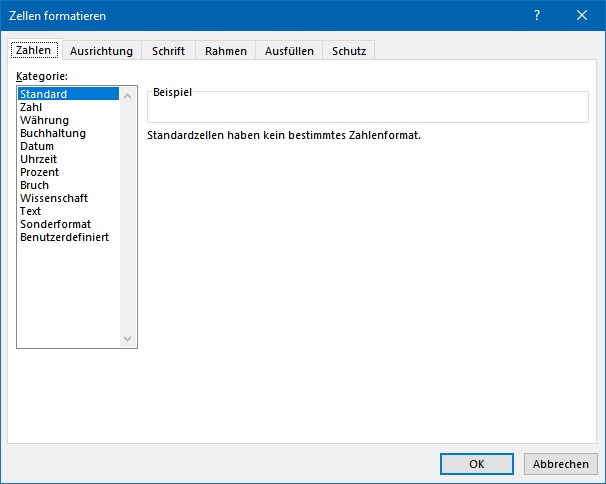Switch to the Ausfüllen tab
This screenshot has width=606, height=484.
(x=289, y=51)
